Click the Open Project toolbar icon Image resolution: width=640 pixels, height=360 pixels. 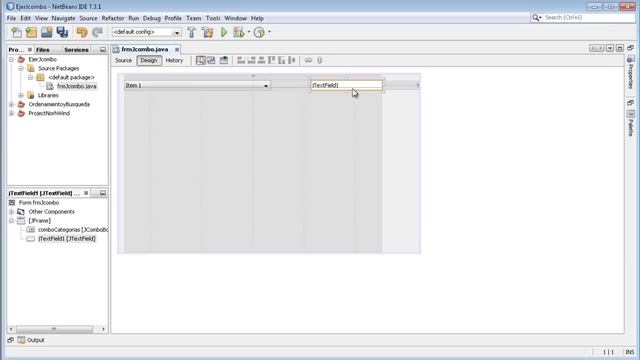coord(47,32)
